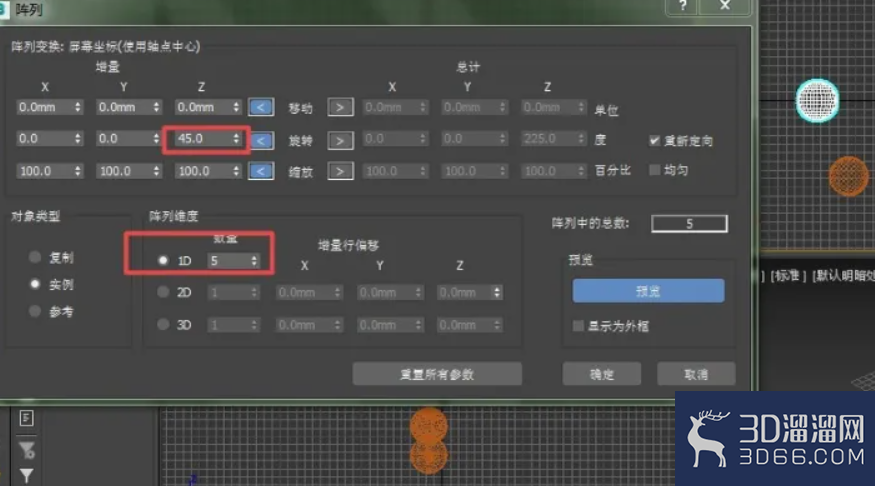Click spinner arrows of Move Y increment
Screen dimensions: 875x486
157,107
